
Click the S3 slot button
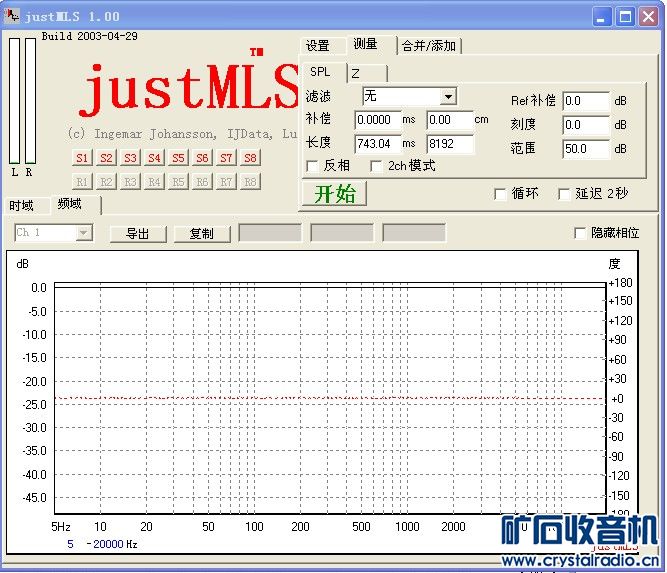[130, 158]
